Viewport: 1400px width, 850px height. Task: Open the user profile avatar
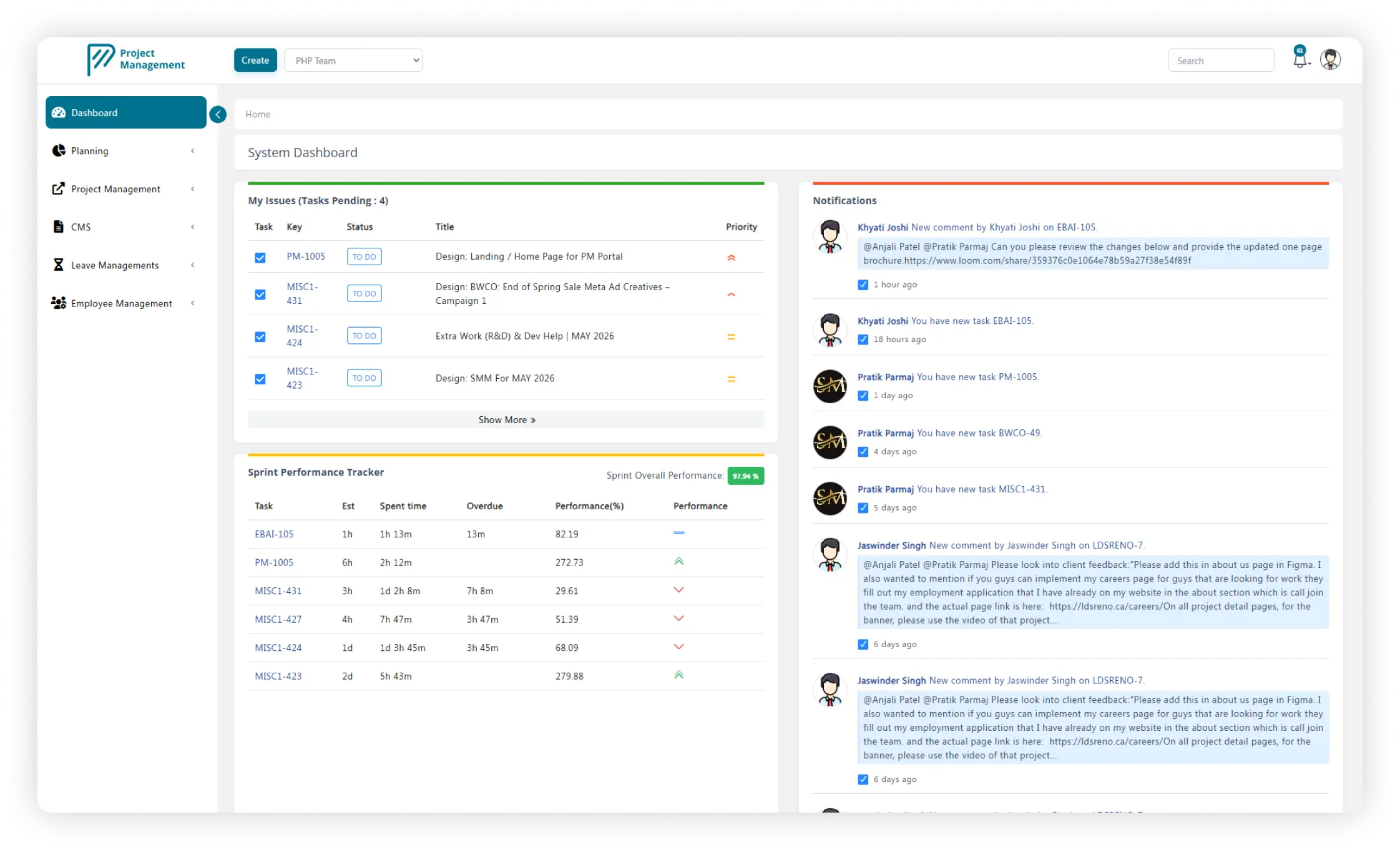[1330, 59]
